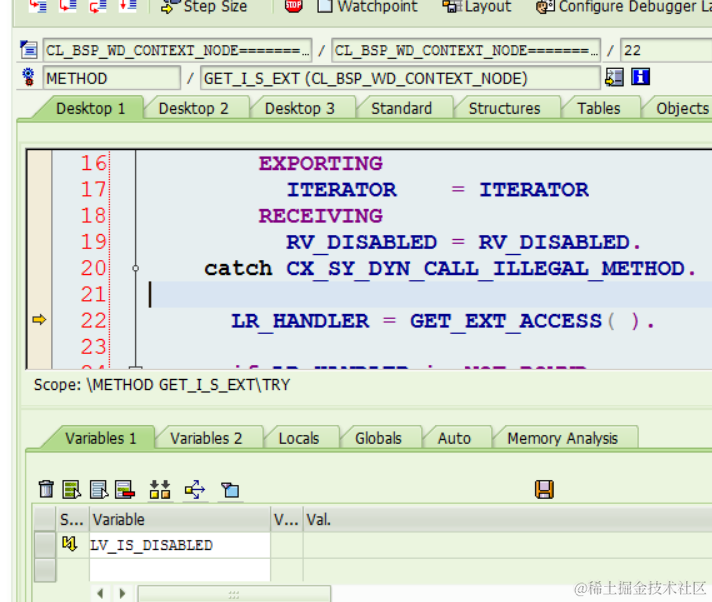Open the Auto tab
The height and width of the screenshot is (602, 712).
pyautogui.click(x=454, y=438)
